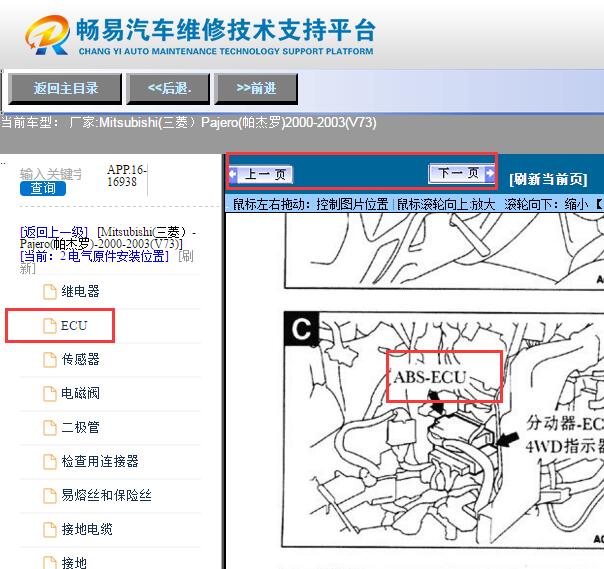
Task: Go back with the <<后退 button
Action: 168,89
